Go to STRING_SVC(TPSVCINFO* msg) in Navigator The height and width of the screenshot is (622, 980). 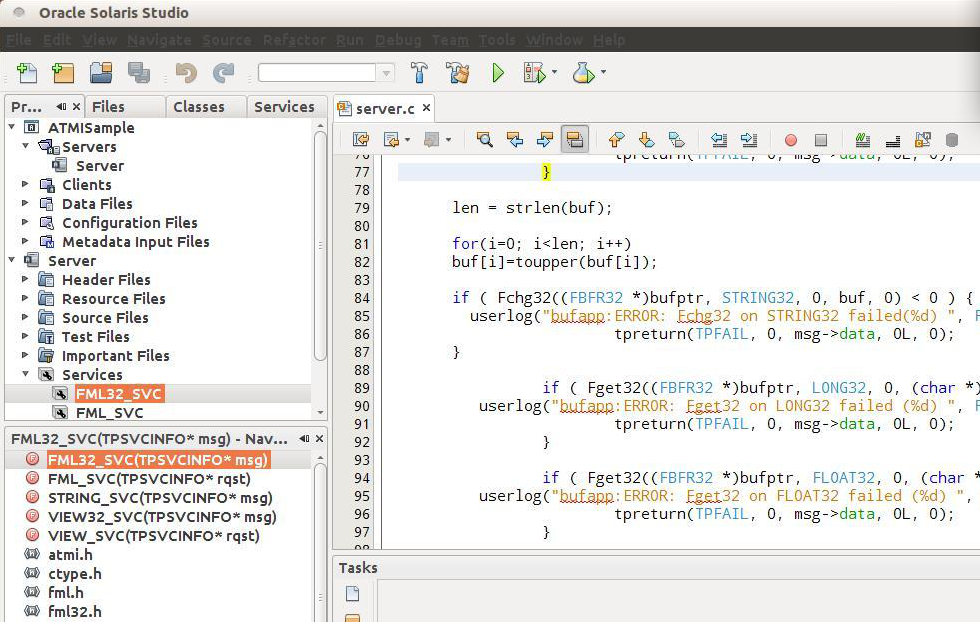(160, 498)
